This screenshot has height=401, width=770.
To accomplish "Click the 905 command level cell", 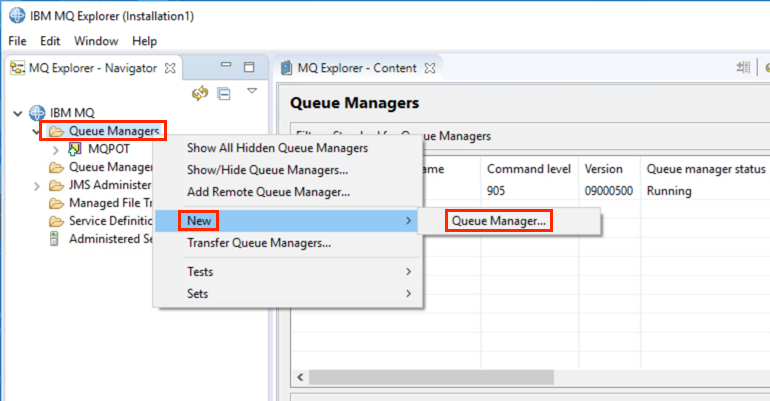I will (x=496, y=191).
